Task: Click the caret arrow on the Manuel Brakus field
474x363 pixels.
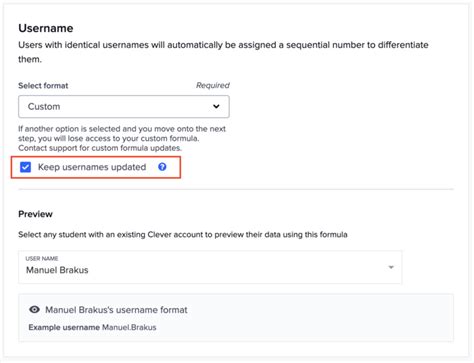Action: coord(391,267)
